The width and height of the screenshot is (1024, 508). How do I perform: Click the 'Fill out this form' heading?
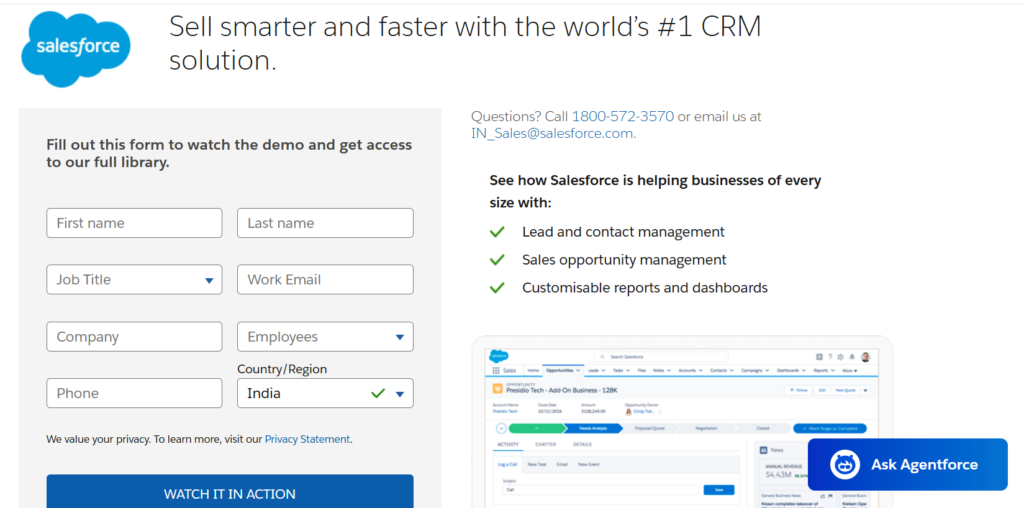(x=229, y=153)
